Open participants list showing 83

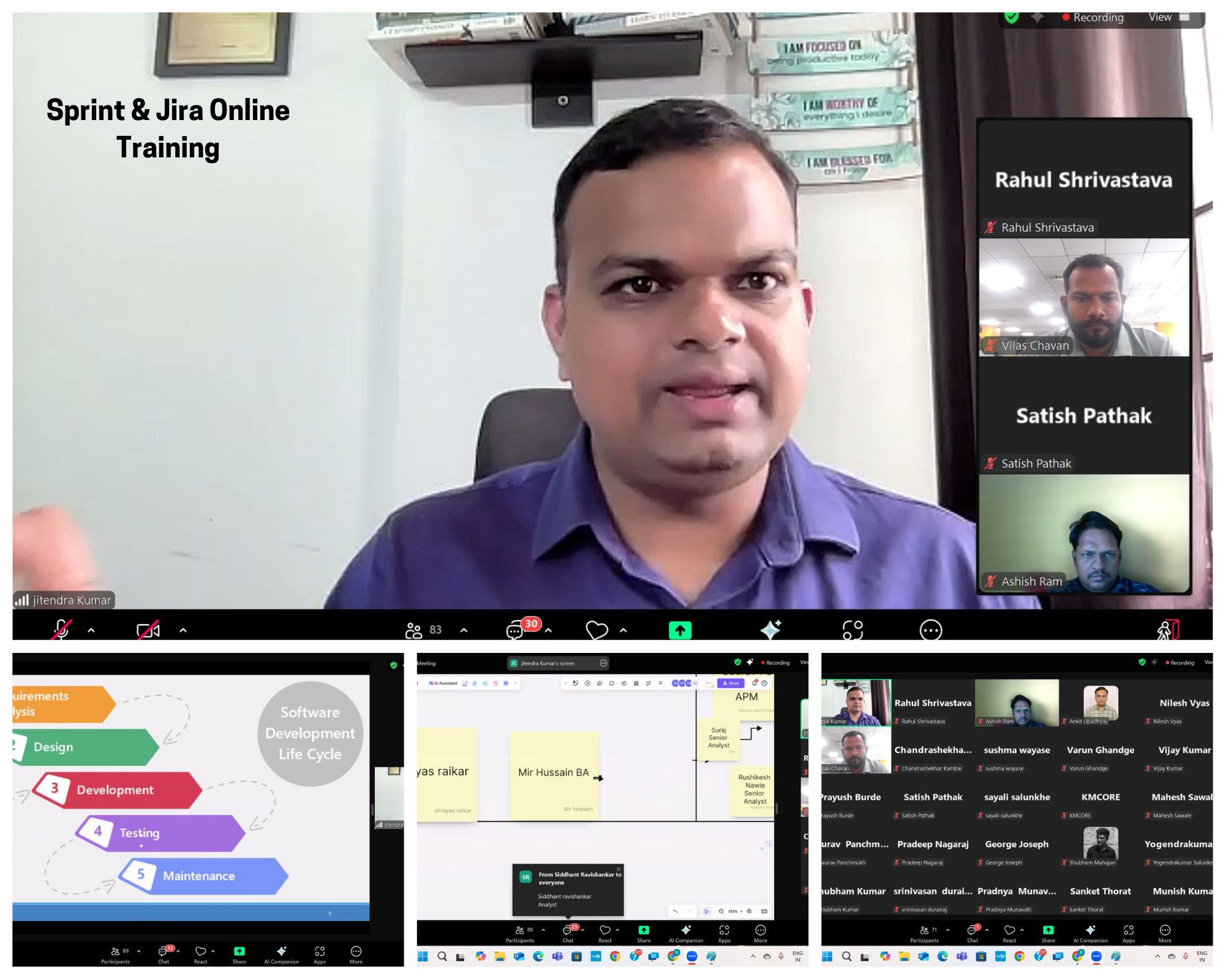click(423, 630)
